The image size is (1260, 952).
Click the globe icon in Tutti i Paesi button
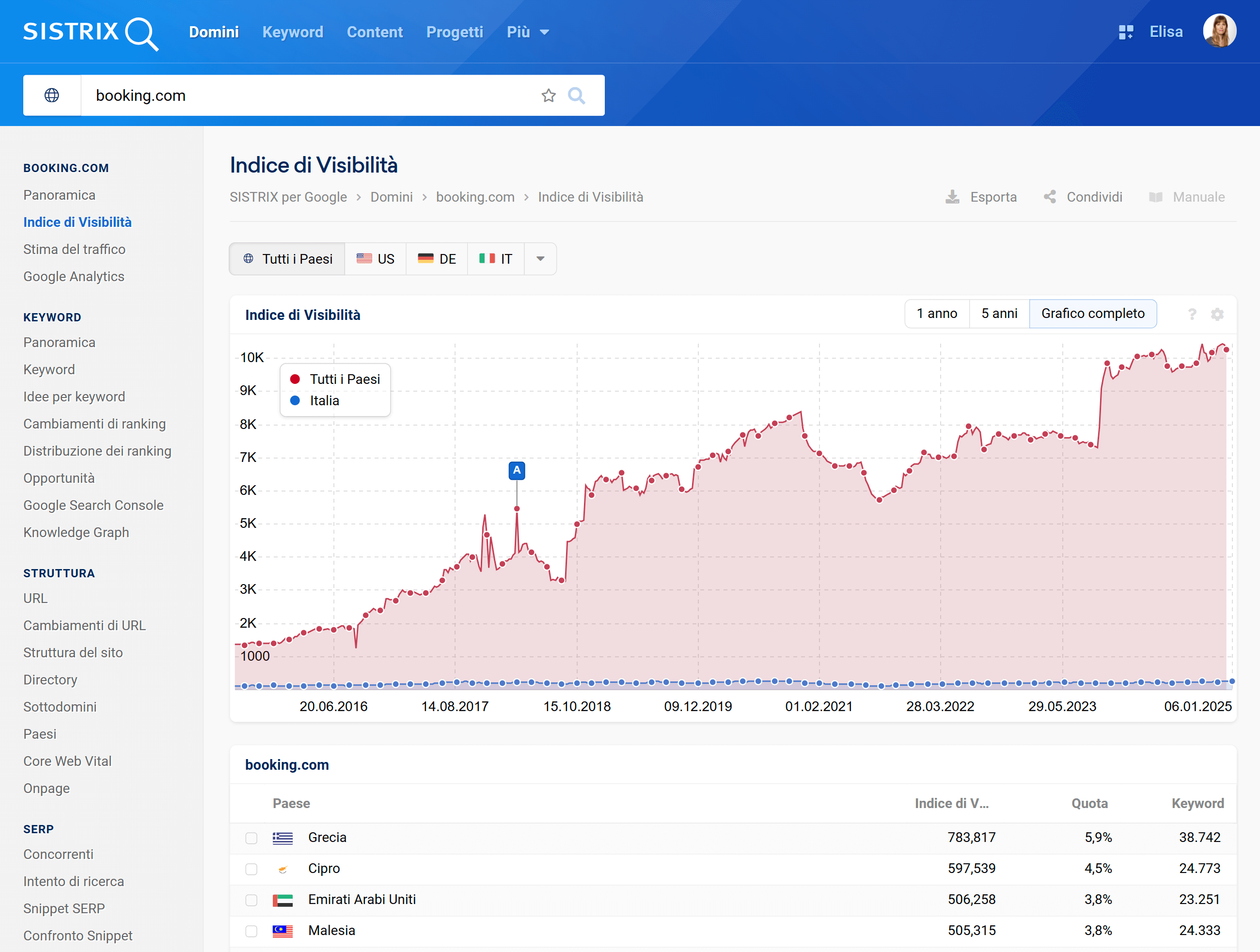coord(248,259)
